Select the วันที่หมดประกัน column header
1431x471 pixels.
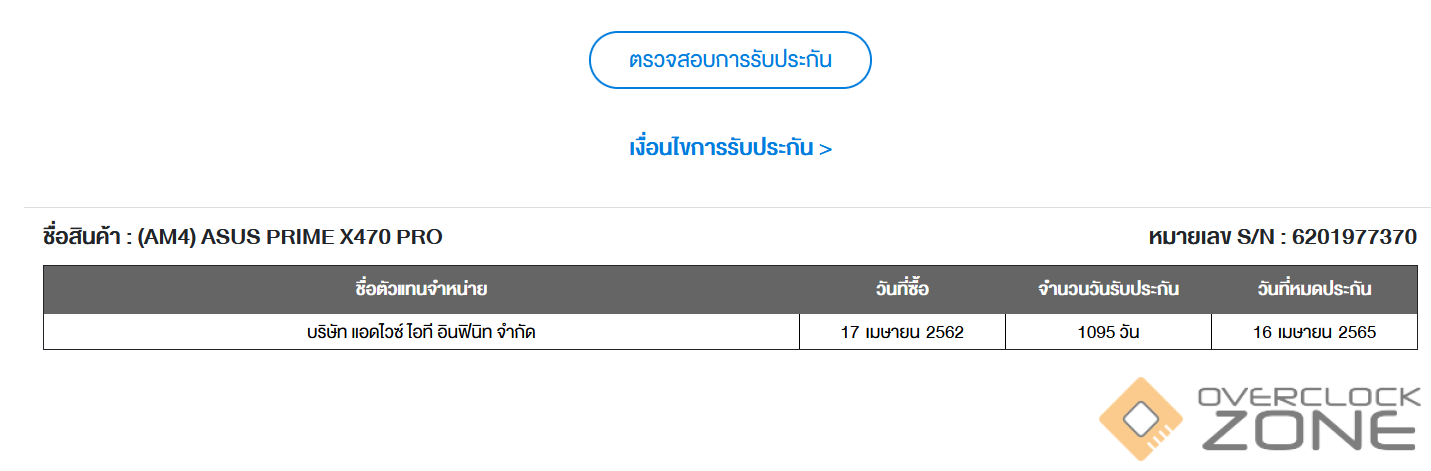[1314, 290]
